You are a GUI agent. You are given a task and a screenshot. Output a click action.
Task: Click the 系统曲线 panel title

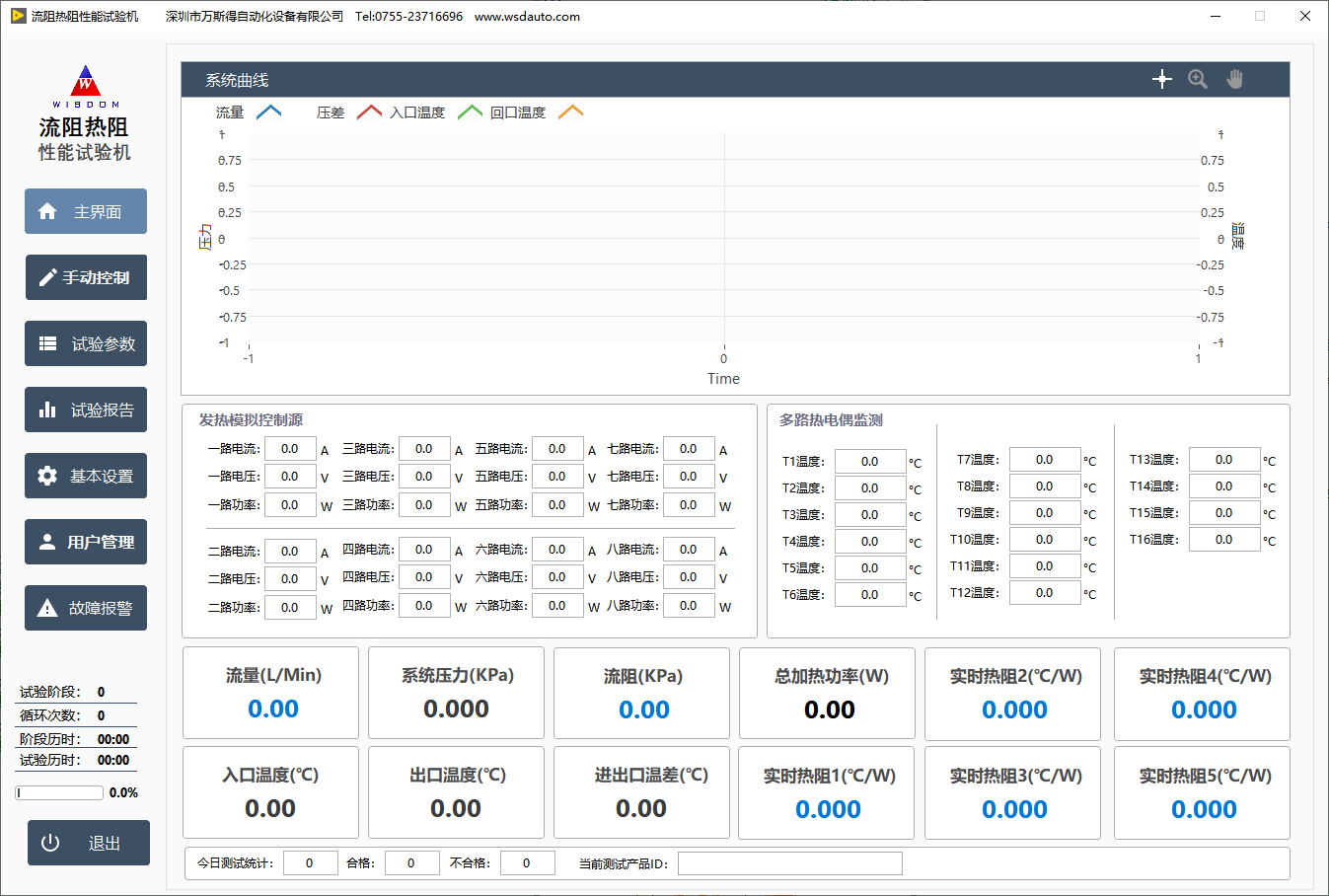[237, 80]
